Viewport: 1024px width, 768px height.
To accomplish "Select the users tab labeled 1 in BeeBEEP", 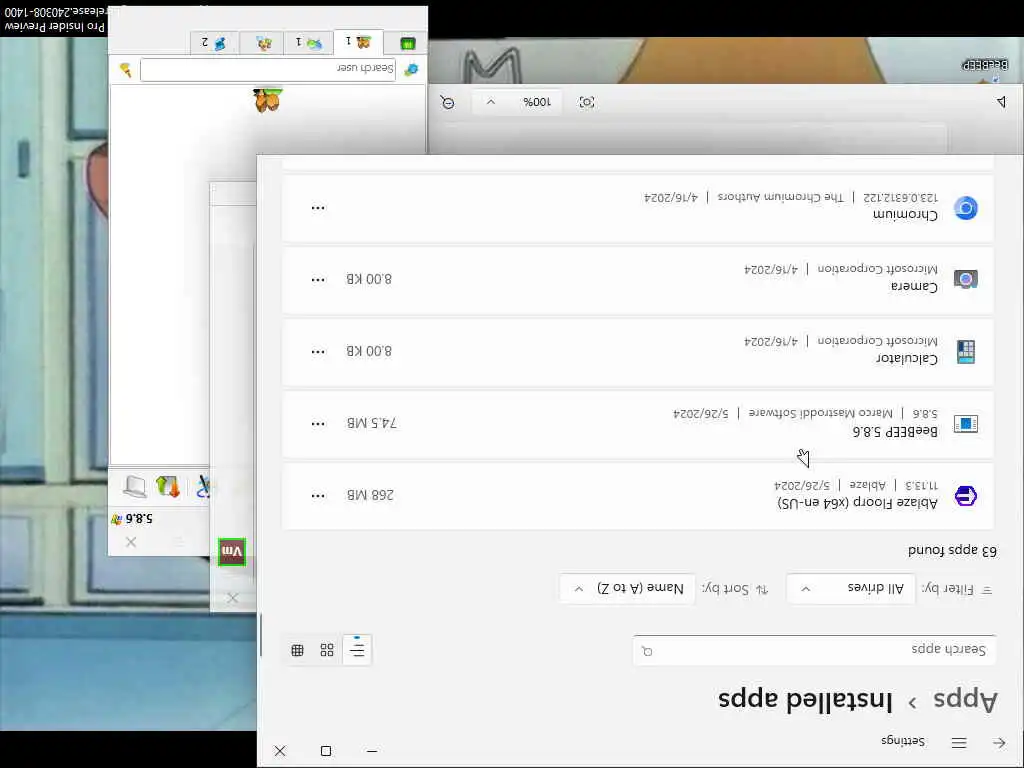I will tap(358, 42).
